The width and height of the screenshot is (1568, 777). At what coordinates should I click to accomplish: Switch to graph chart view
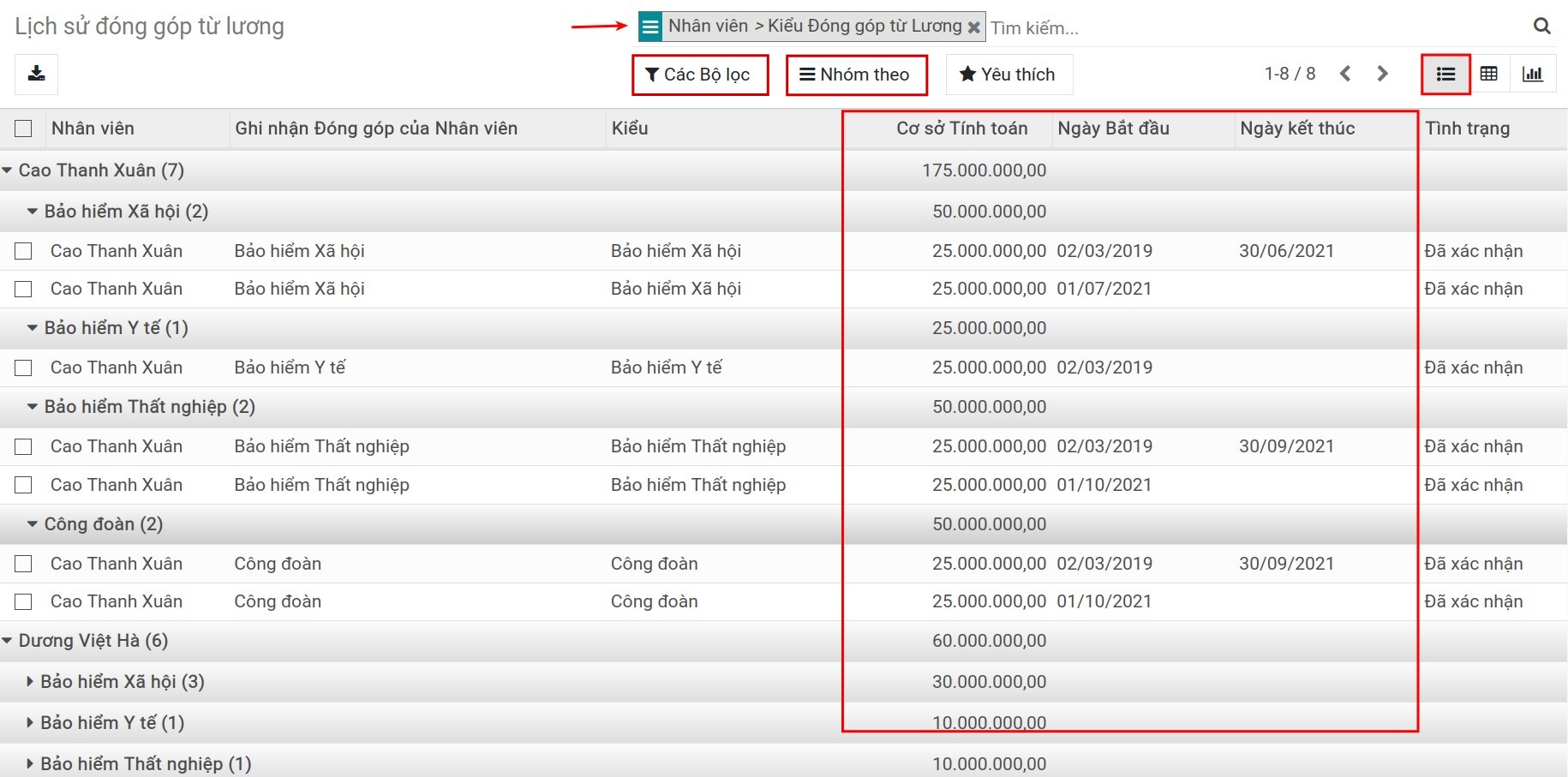click(x=1533, y=75)
